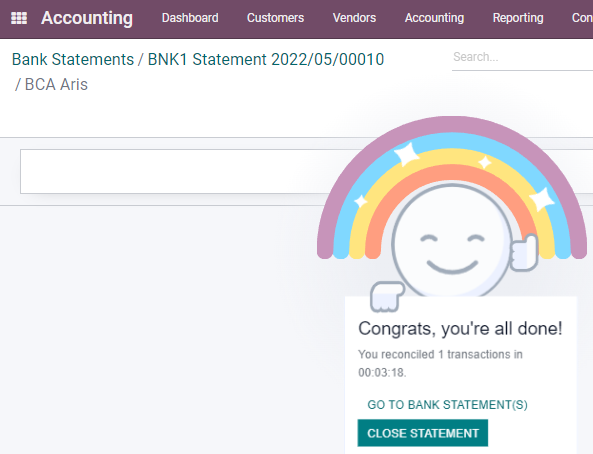The width and height of the screenshot is (593, 454).
Task: Open BNK1 Statement 2022/05/00010 breadcrumb
Action: click(x=266, y=59)
